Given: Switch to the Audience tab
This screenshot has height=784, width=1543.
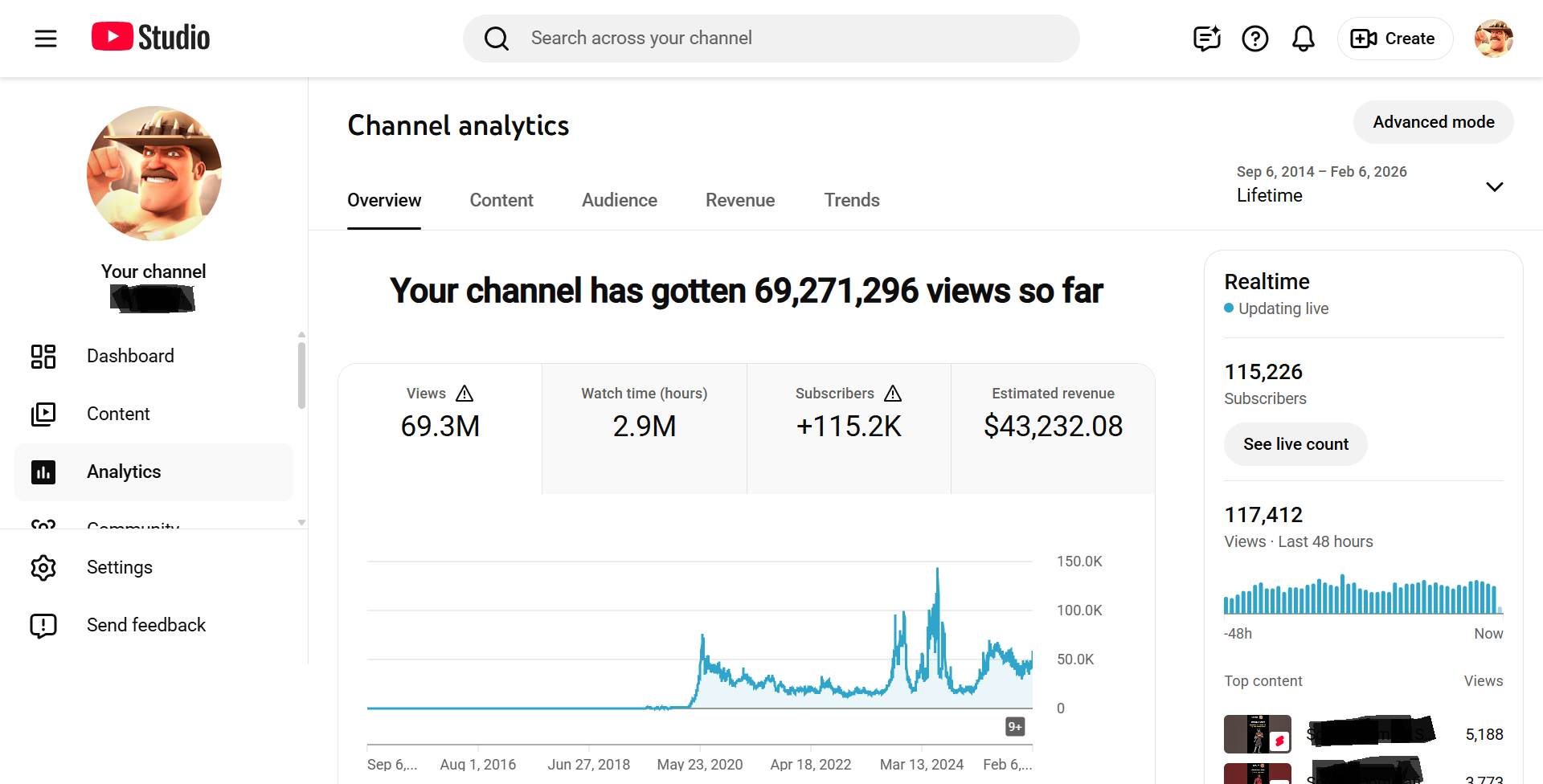Looking at the screenshot, I should pos(619,200).
